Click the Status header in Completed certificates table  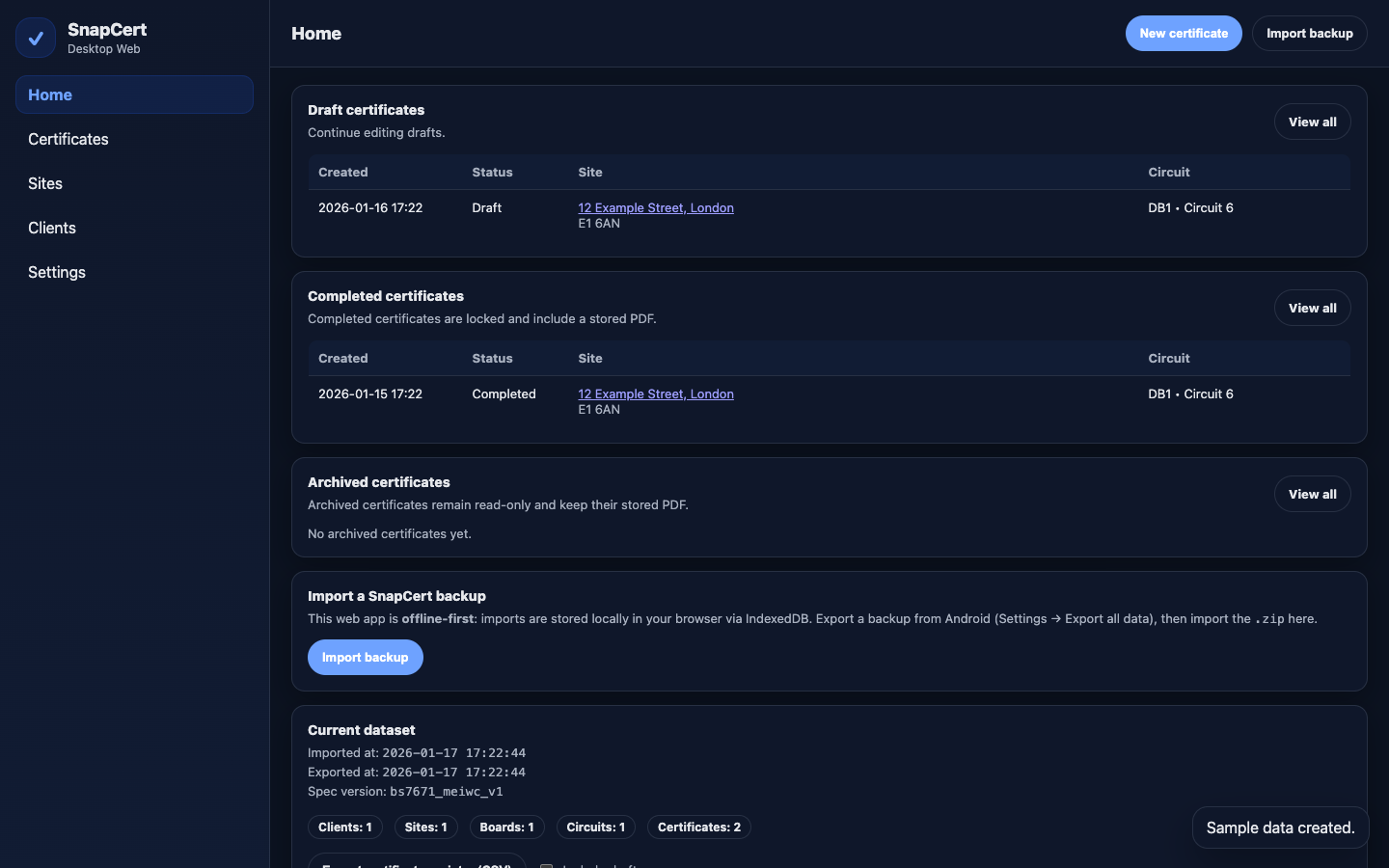492,358
